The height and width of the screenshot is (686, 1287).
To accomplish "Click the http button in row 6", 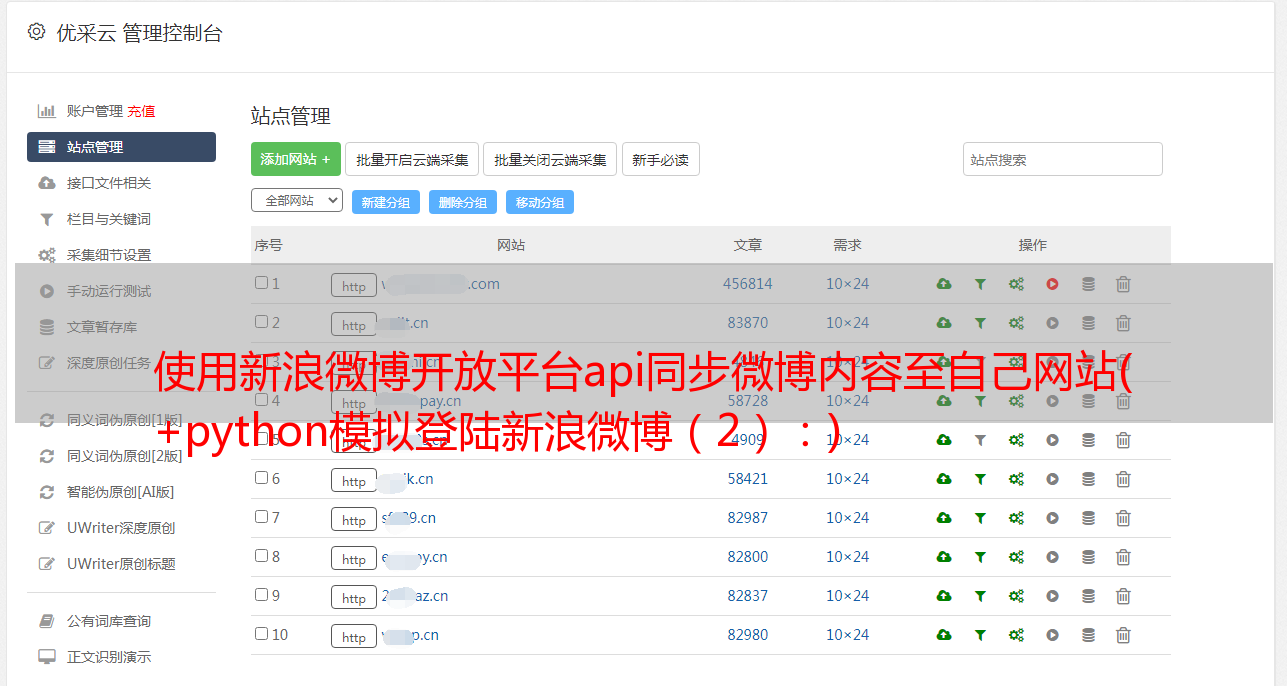I will [x=354, y=480].
